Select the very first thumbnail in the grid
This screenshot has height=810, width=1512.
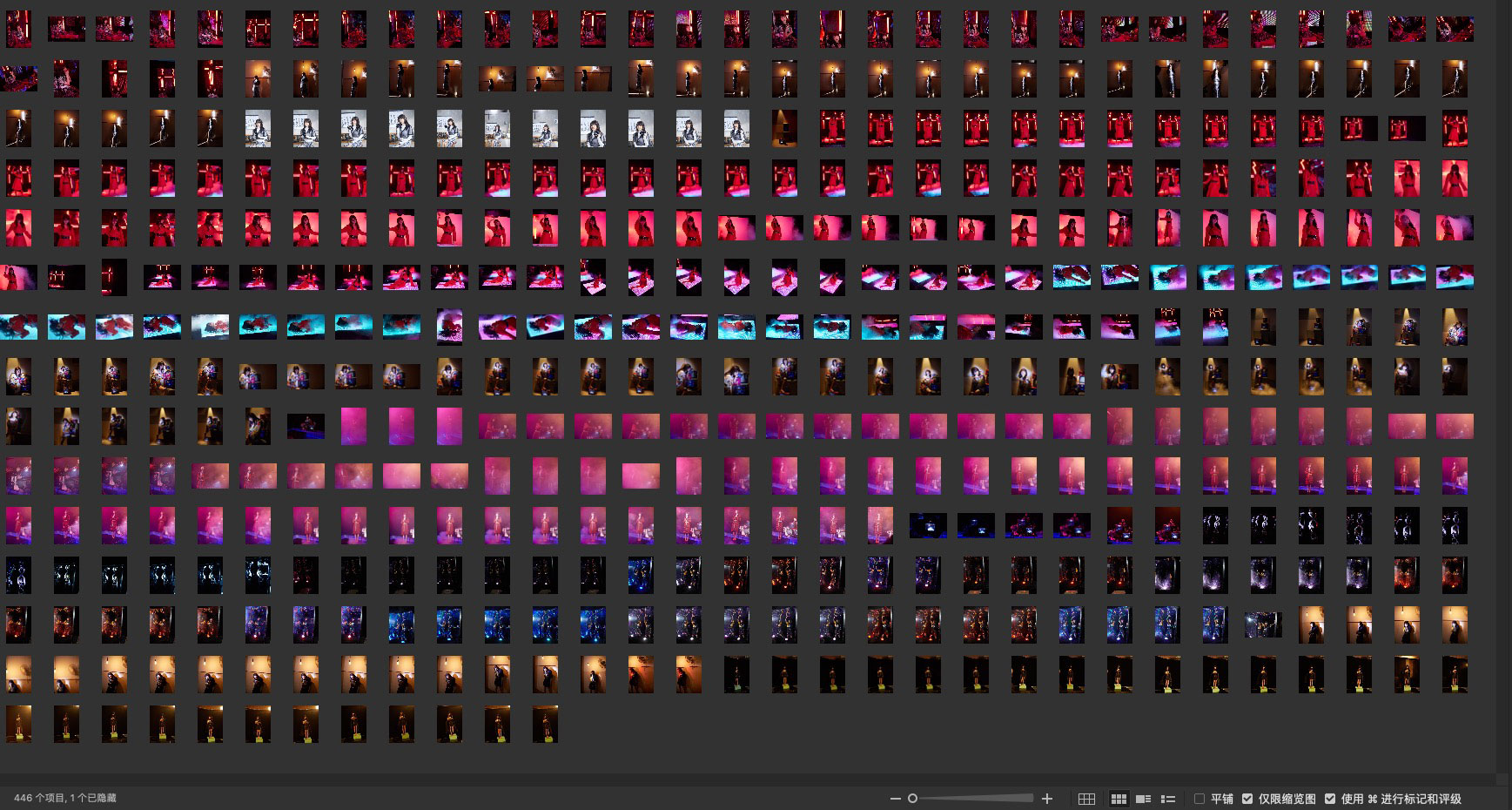(x=18, y=29)
